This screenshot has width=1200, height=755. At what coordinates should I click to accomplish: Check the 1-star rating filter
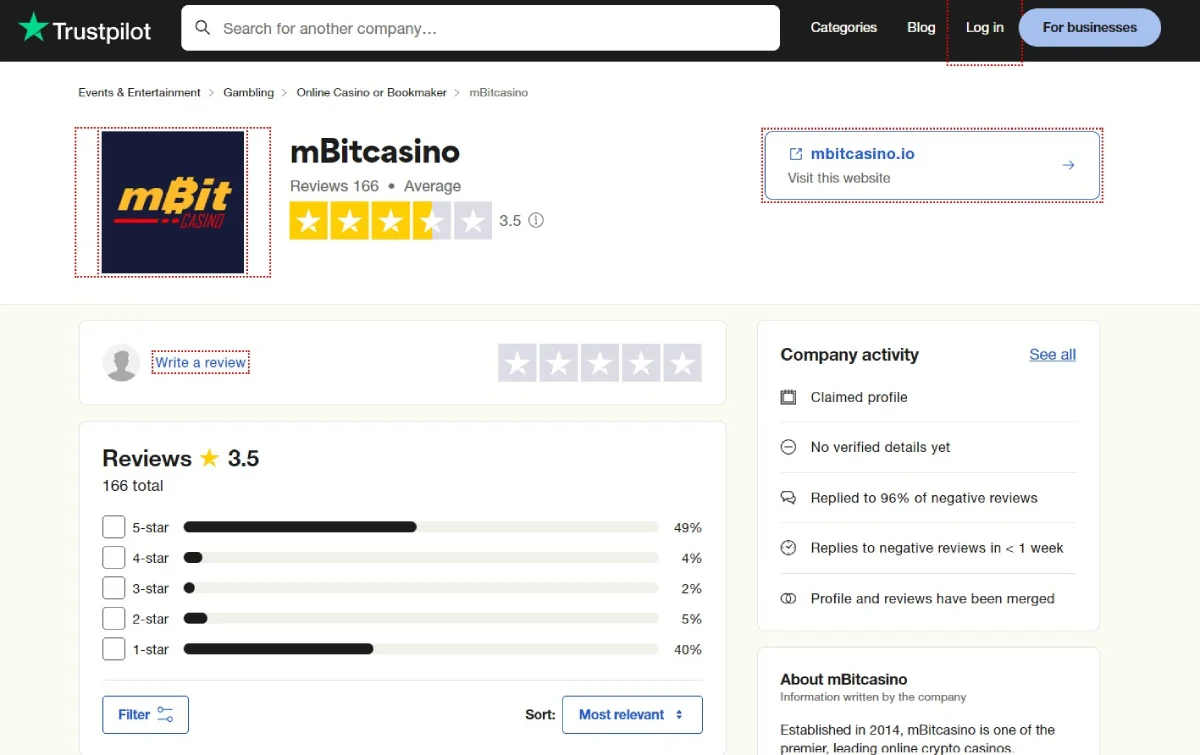point(113,648)
